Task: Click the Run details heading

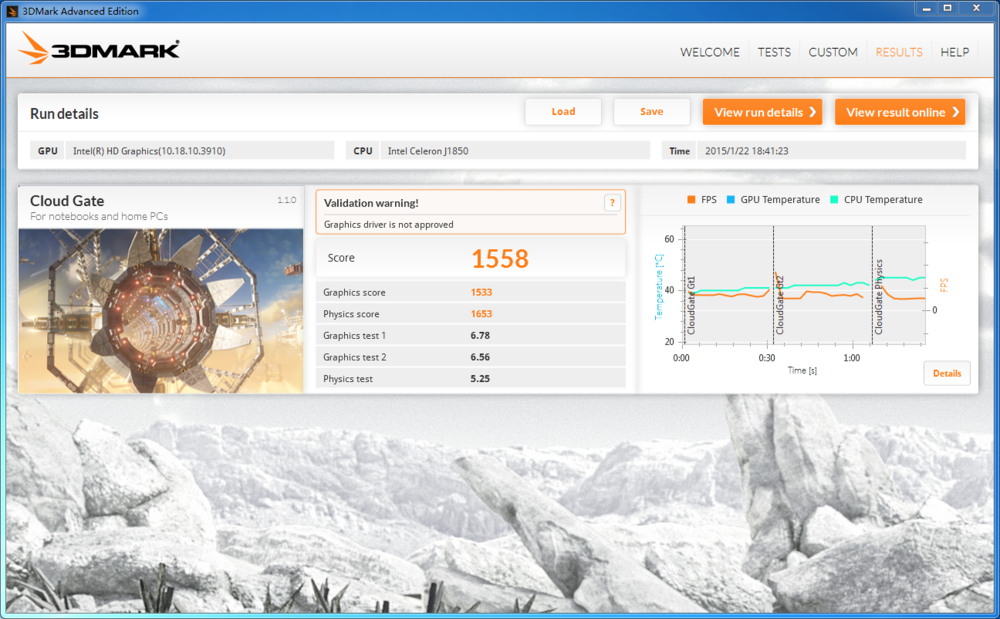Action: (64, 114)
